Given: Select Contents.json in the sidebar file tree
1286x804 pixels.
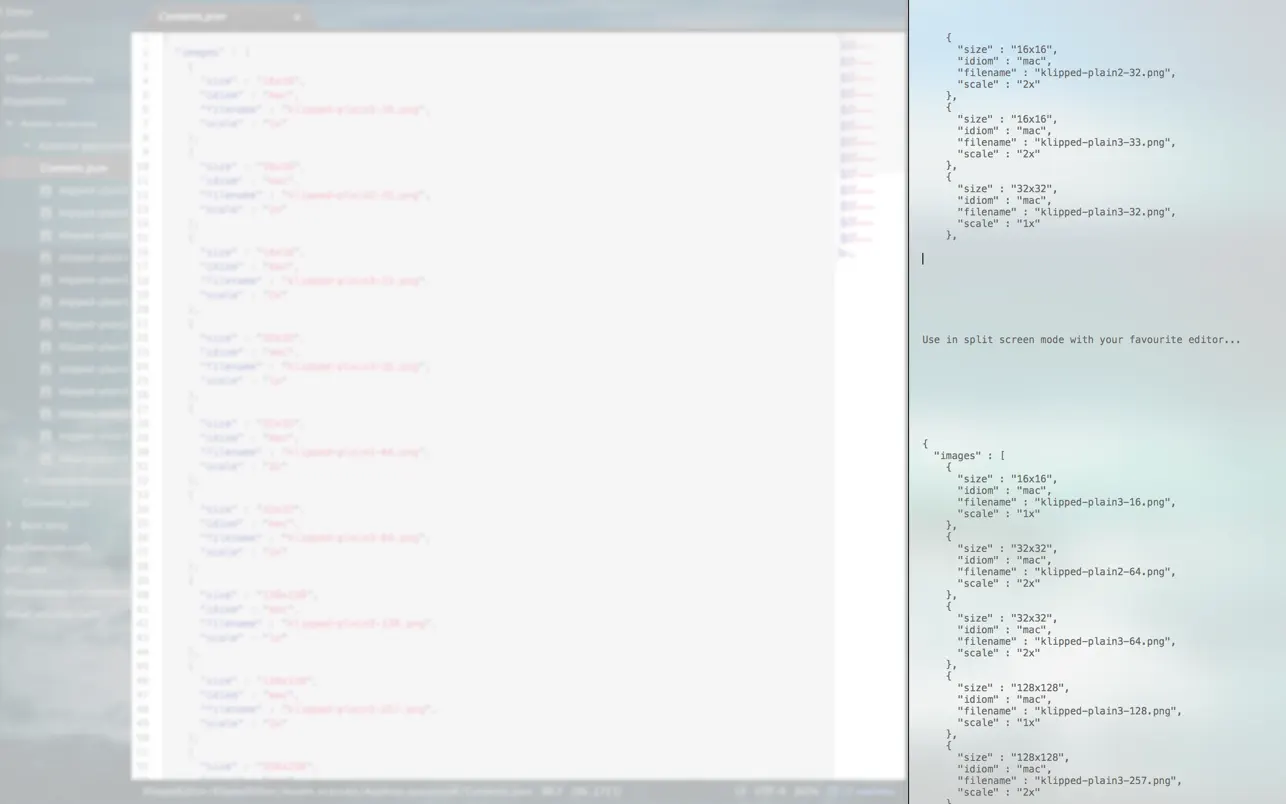Looking at the screenshot, I should pyautogui.click(x=74, y=167).
